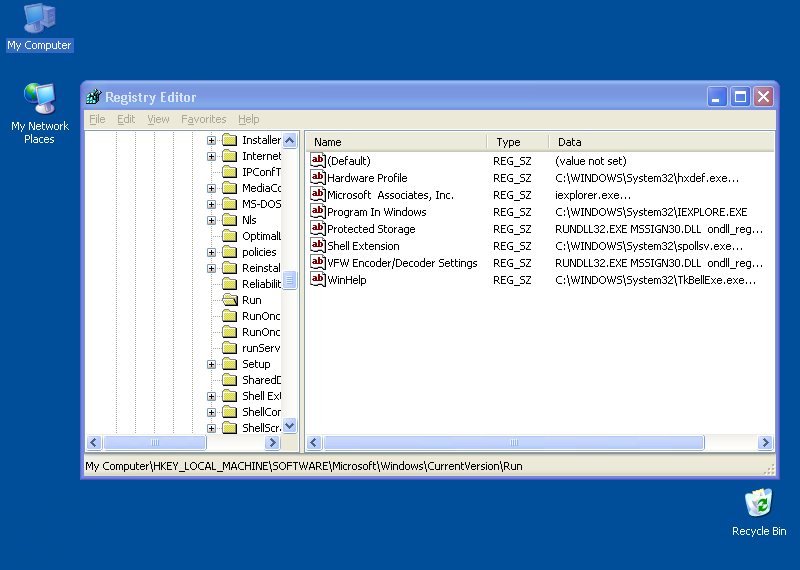Select the My Network Places desktop icon
800x570 pixels.
[x=39, y=114]
